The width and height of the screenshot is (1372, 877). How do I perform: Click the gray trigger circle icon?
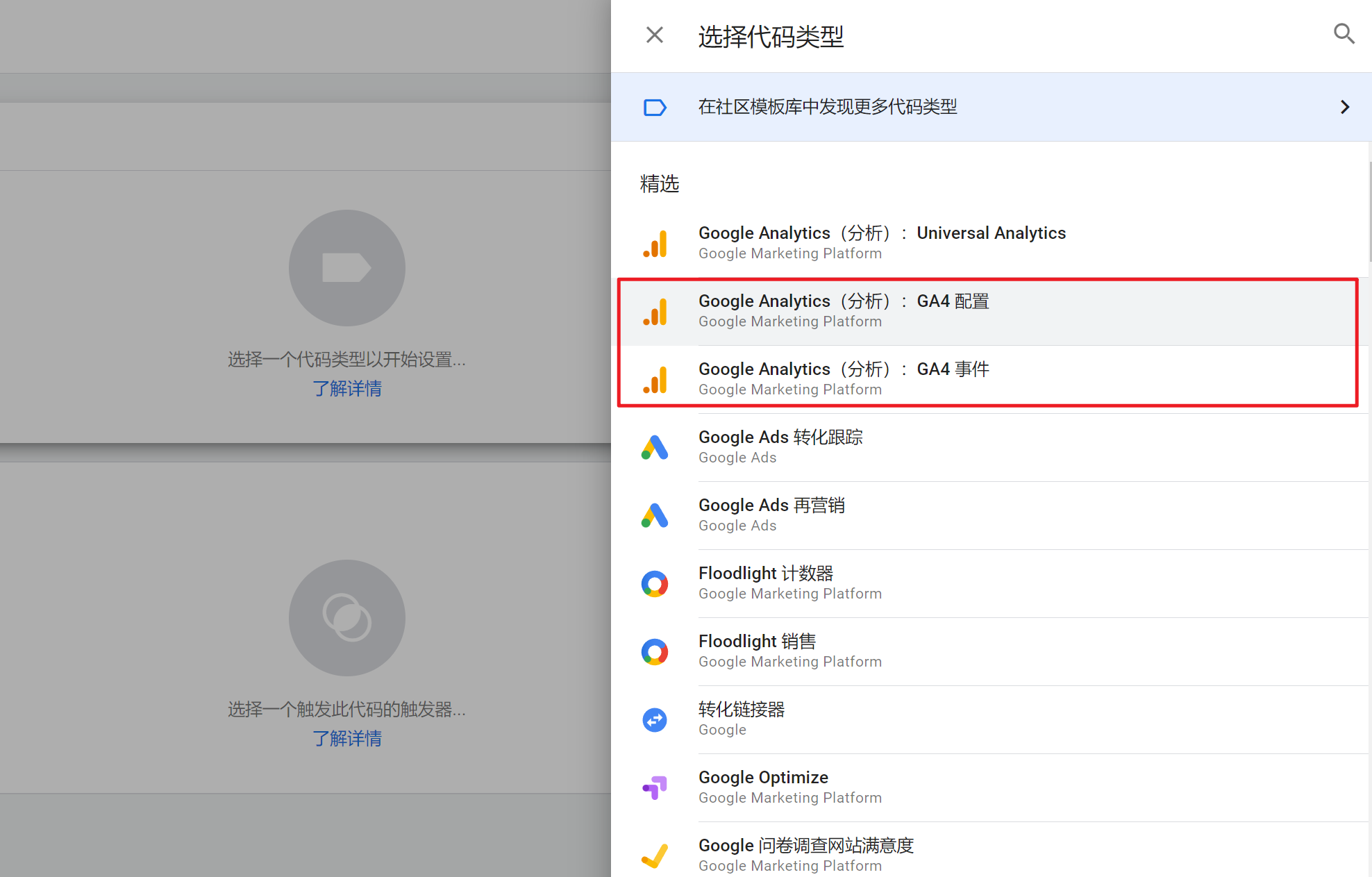point(346,618)
